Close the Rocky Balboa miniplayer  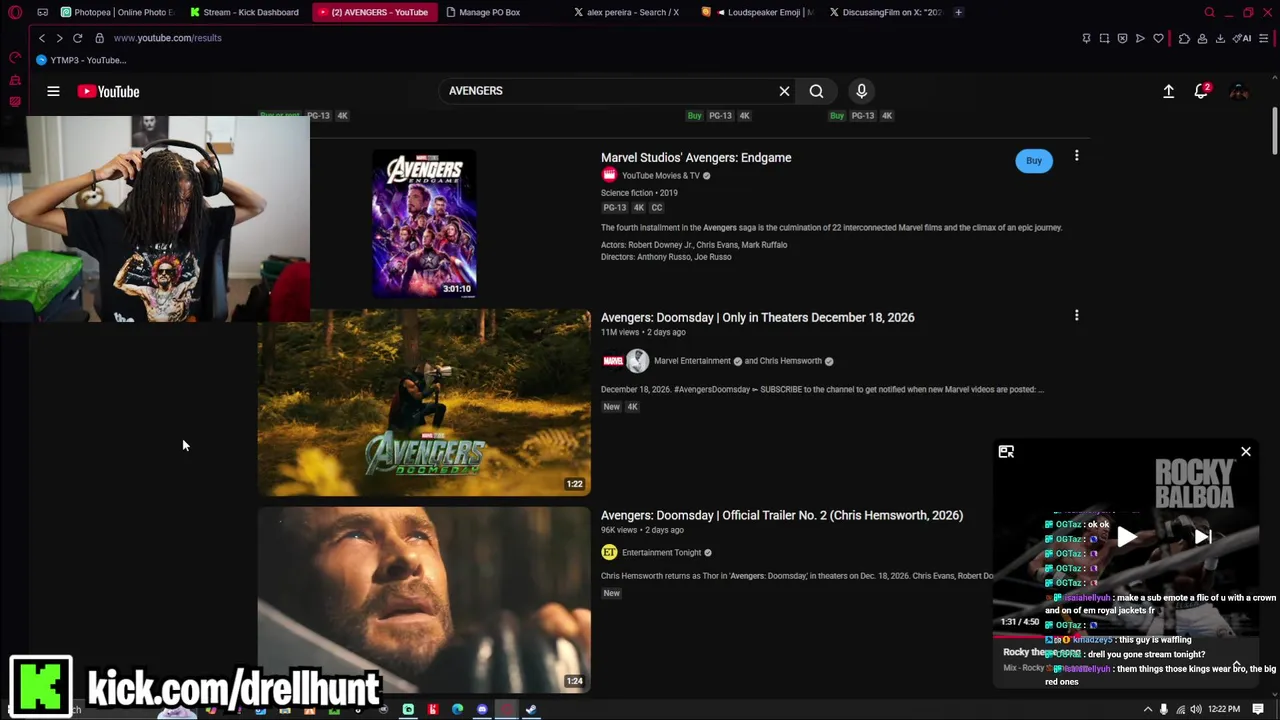1246,452
